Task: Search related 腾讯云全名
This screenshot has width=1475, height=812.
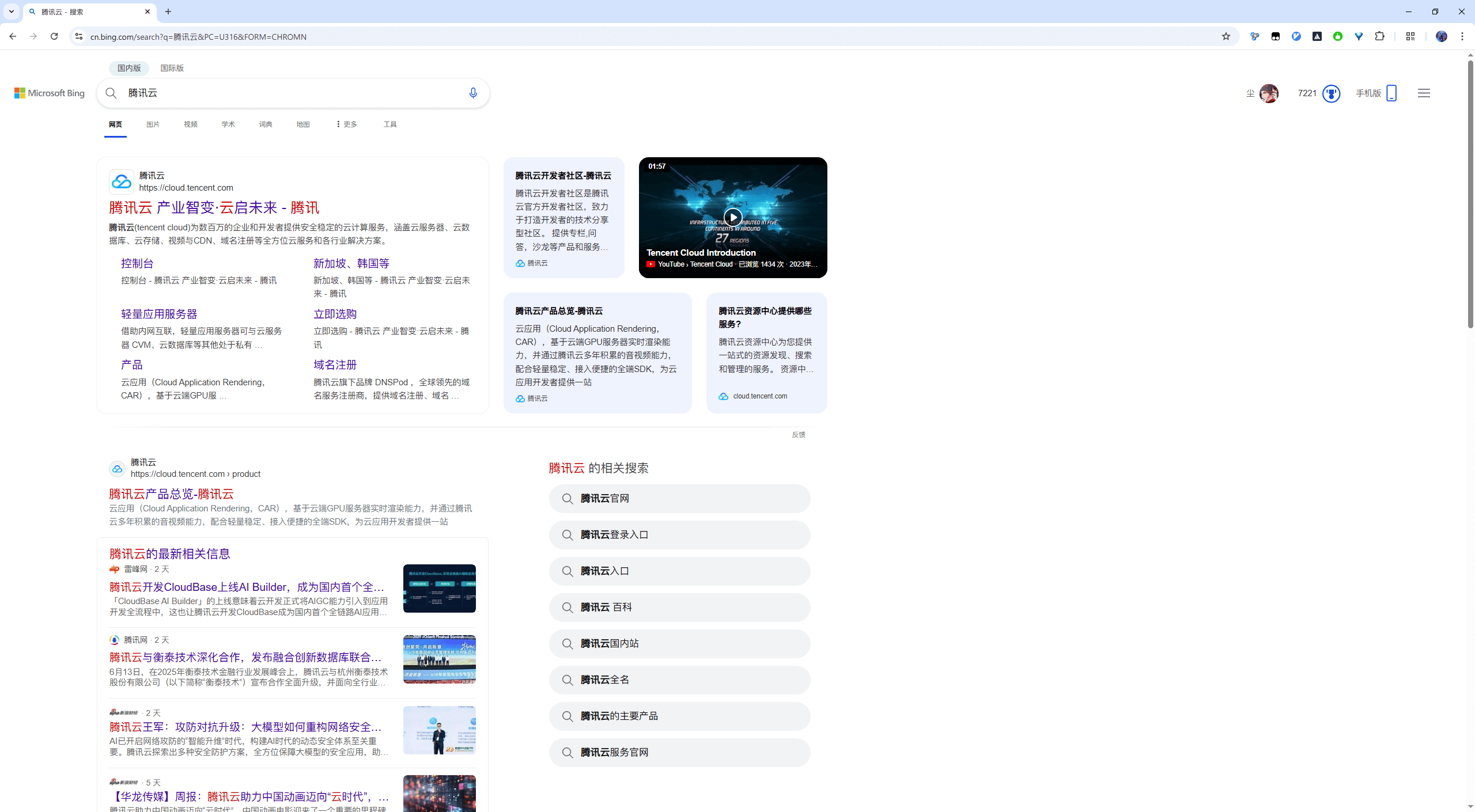Action: (679, 680)
